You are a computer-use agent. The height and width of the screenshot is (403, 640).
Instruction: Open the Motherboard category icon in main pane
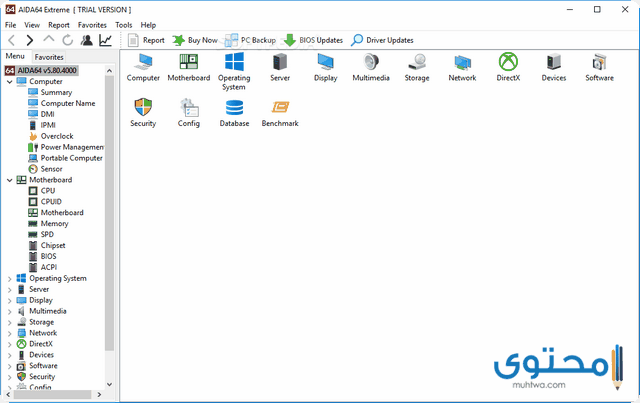point(189,67)
